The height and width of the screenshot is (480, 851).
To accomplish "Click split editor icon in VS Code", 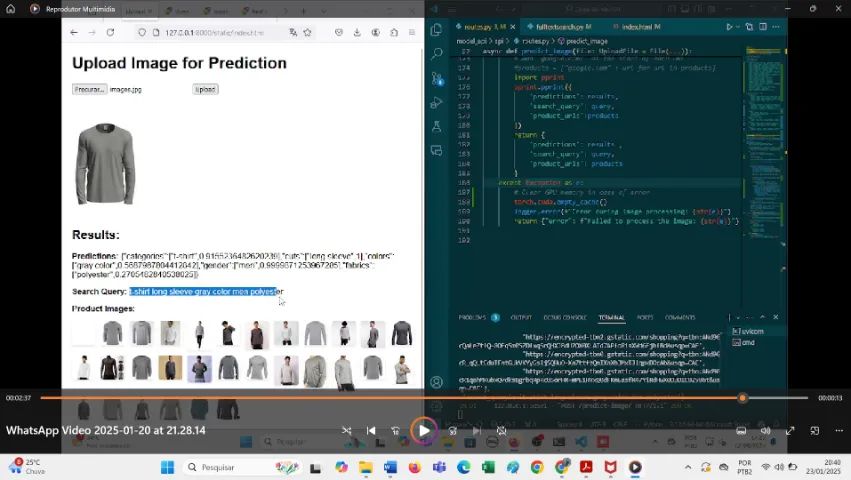I will coord(763,27).
